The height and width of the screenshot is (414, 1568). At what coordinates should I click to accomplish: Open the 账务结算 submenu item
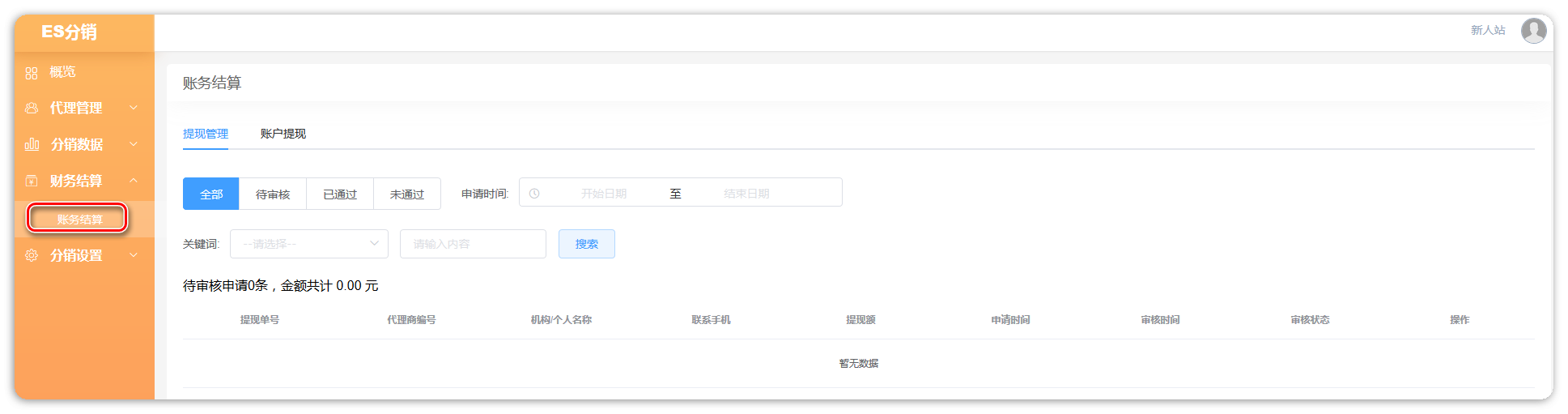pyautogui.click(x=79, y=220)
